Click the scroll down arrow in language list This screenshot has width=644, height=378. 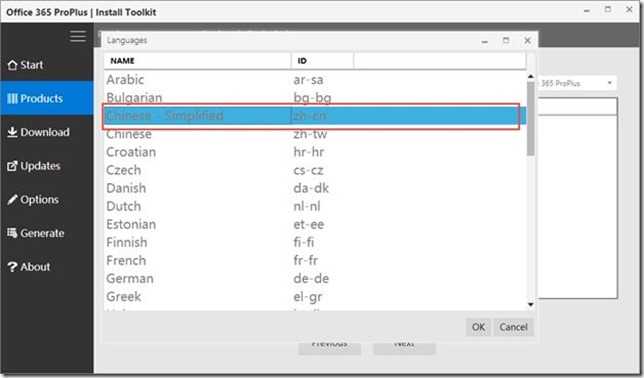[531, 304]
